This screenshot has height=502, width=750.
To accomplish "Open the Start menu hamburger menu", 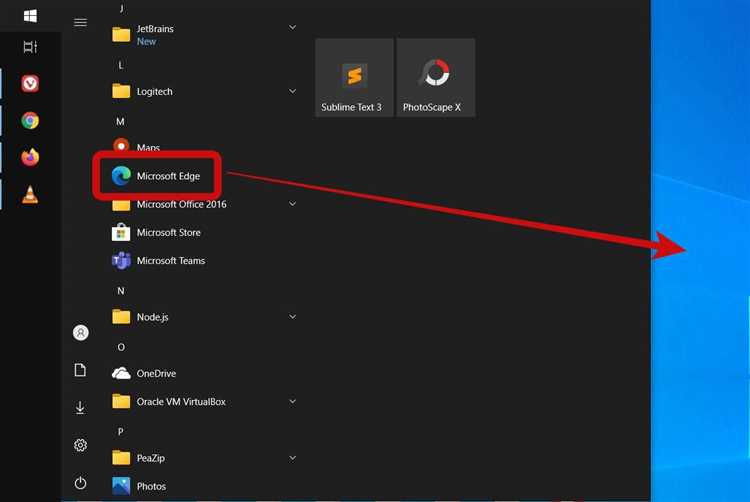I will click(x=81, y=22).
